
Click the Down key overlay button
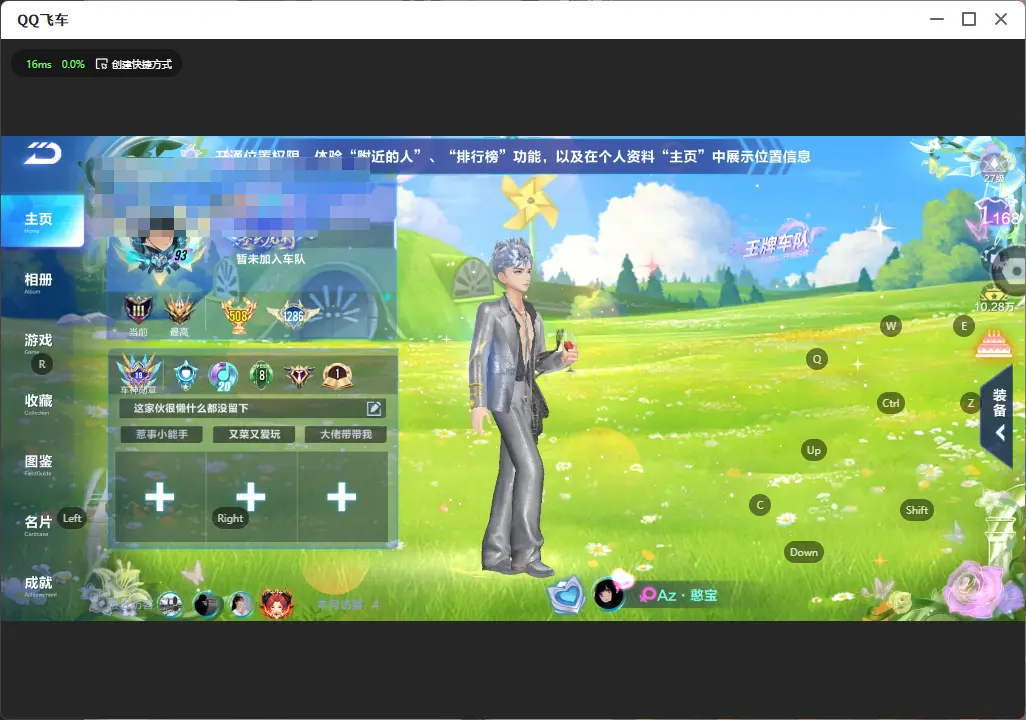(804, 552)
